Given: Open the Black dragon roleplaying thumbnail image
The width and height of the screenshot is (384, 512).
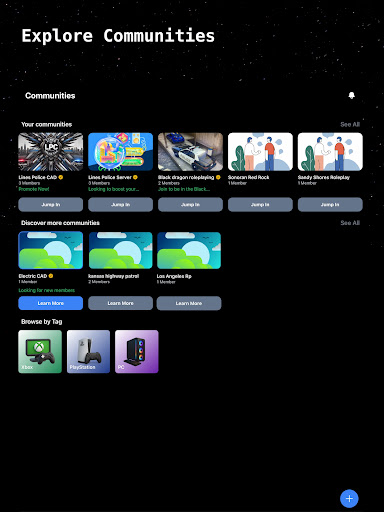Looking at the screenshot, I should [190, 152].
